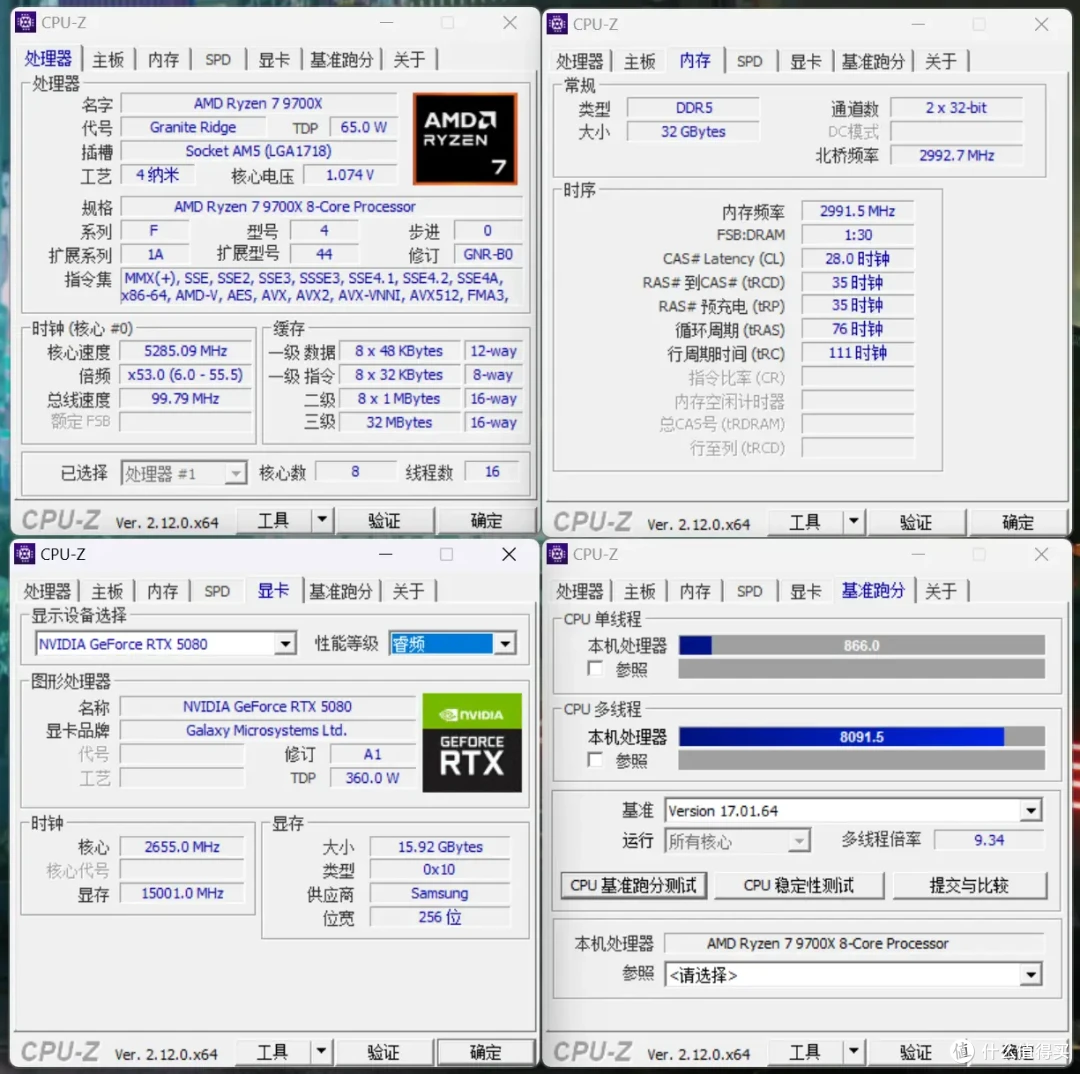Click the 插槽 Socket AM5 (LGA1718) value

tap(258, 151)
